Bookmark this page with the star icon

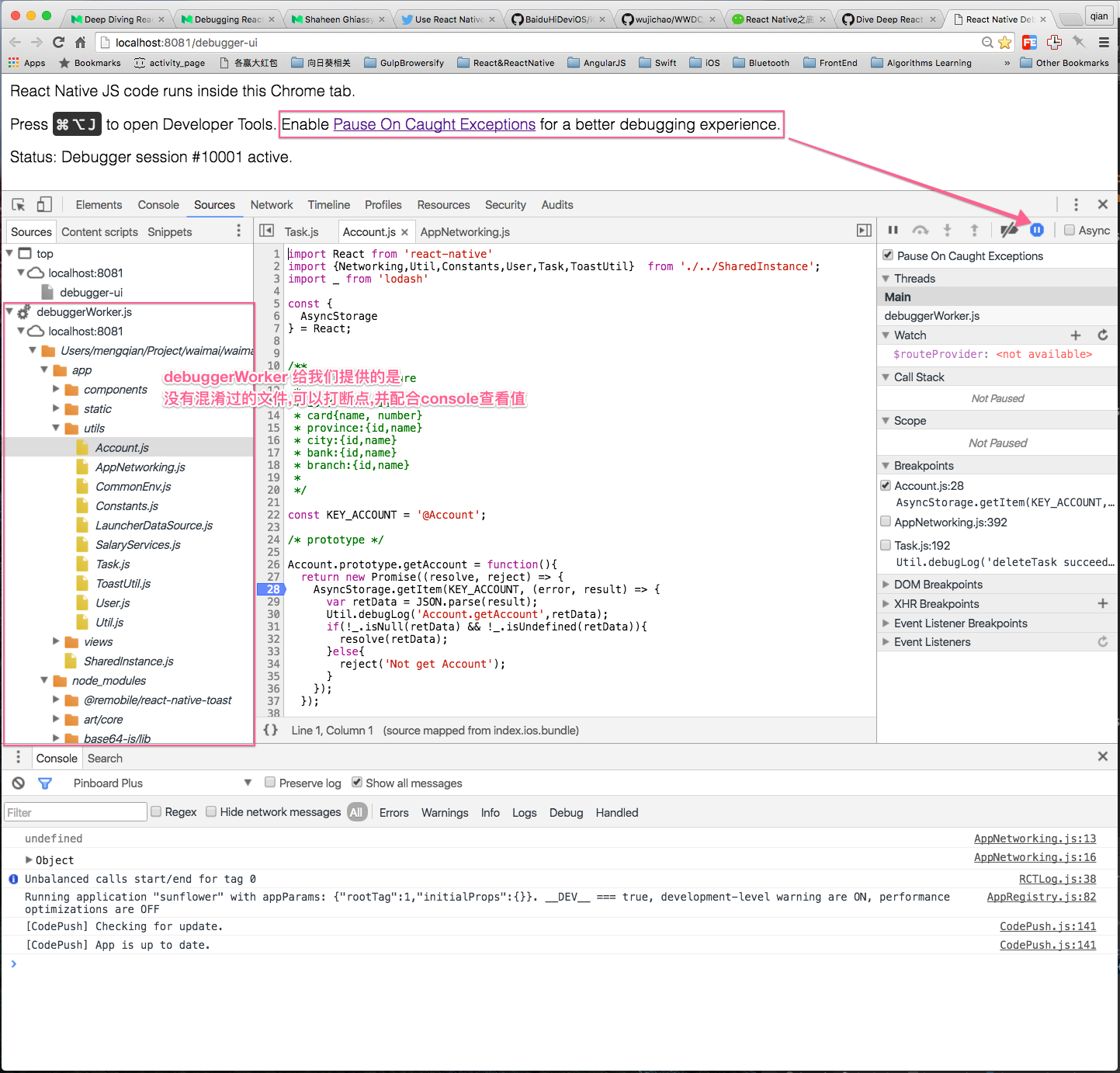[1005, 42]
